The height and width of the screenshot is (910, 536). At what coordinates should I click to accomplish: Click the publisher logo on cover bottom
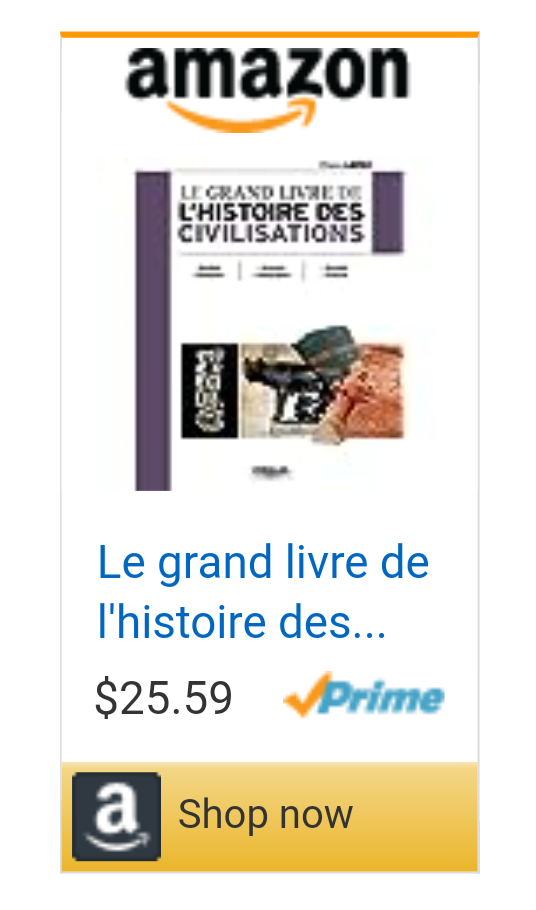coord(271,472)
